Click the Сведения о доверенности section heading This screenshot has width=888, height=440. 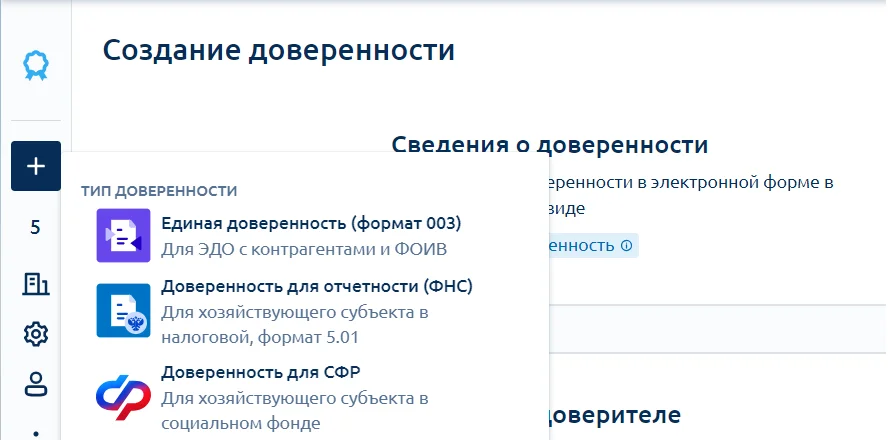(550, 144)
